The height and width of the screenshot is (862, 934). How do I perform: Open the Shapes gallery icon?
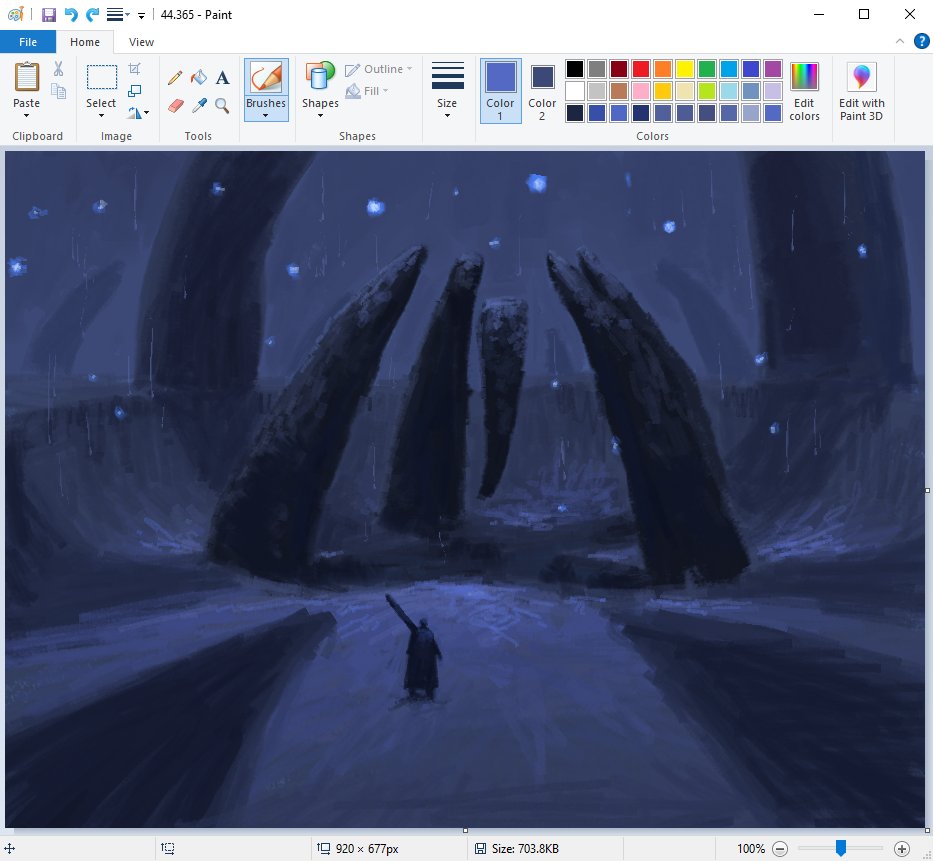(320, 77)
